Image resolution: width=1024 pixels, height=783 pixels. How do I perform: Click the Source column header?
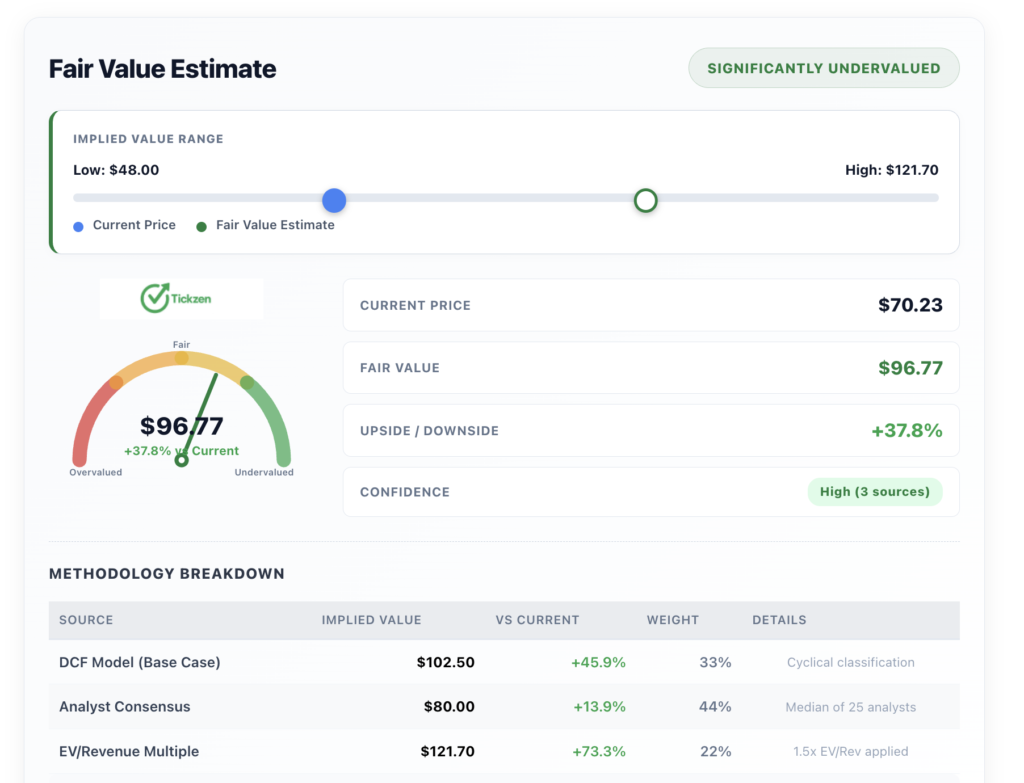pos(86,620)
